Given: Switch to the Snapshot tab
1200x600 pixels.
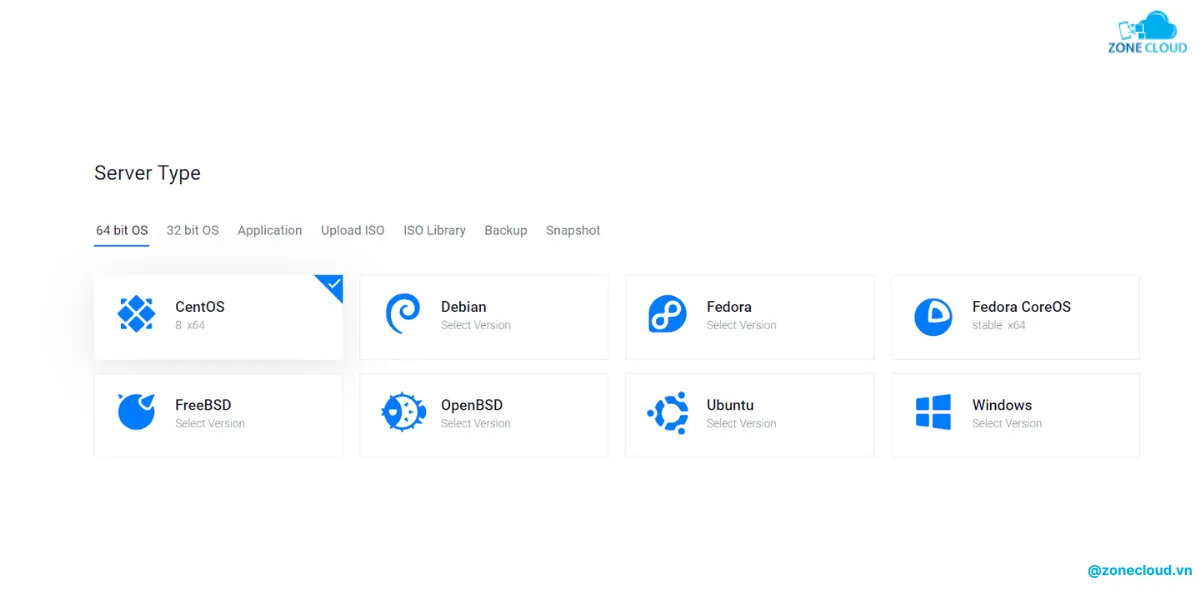Looking at the screenshot, I should (573, 230).
